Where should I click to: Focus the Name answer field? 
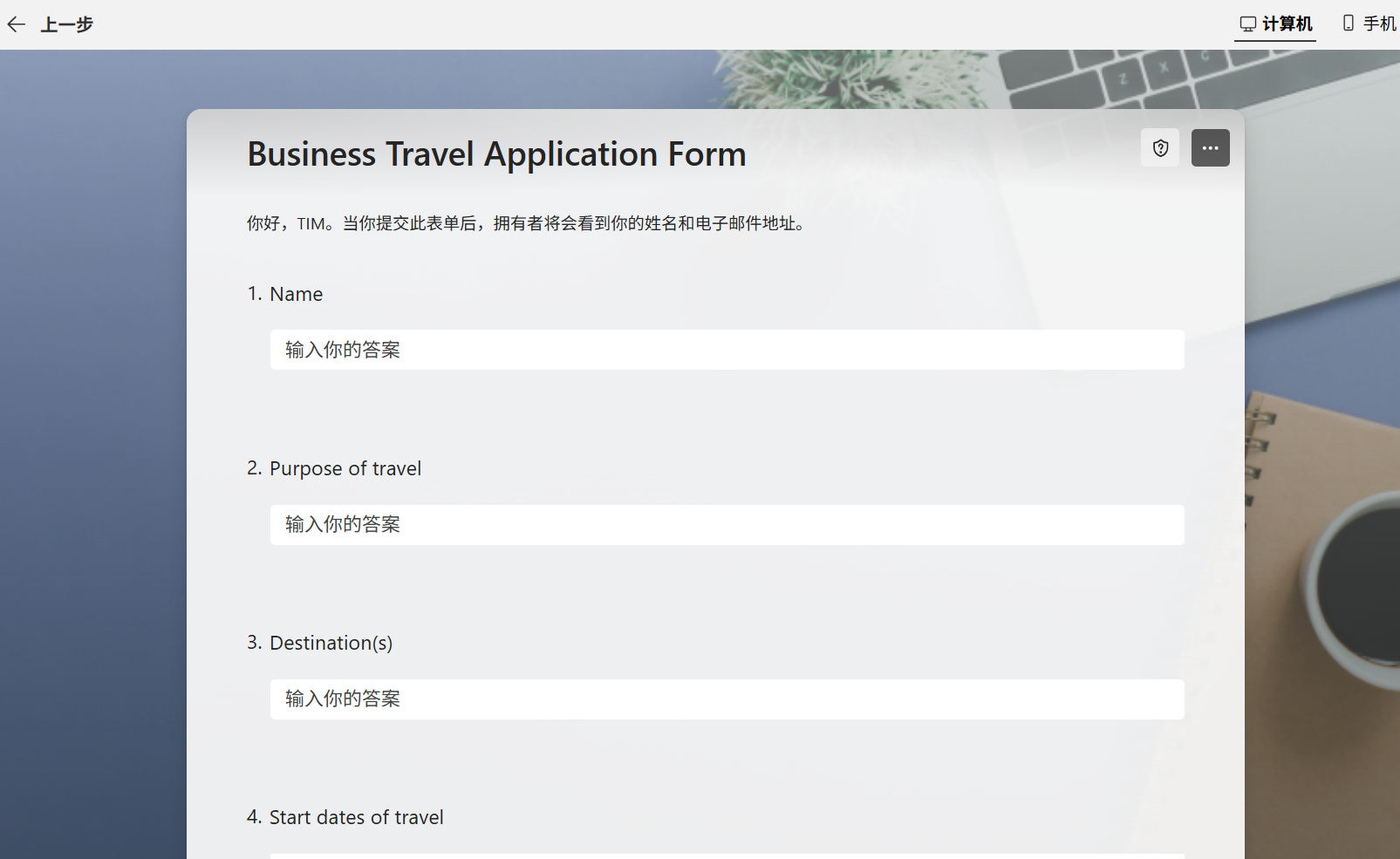[x=727, y=350]
